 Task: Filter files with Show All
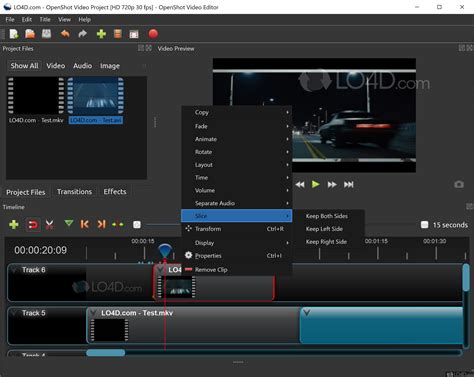[x=24, y=66]
